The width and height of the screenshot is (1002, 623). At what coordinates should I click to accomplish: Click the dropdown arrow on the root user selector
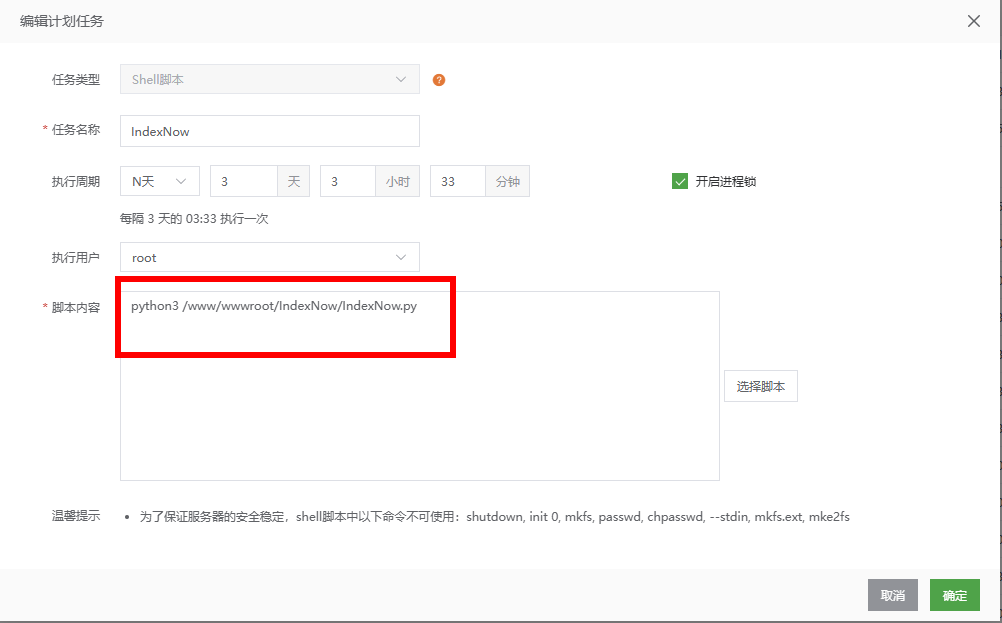coord(401,257)
